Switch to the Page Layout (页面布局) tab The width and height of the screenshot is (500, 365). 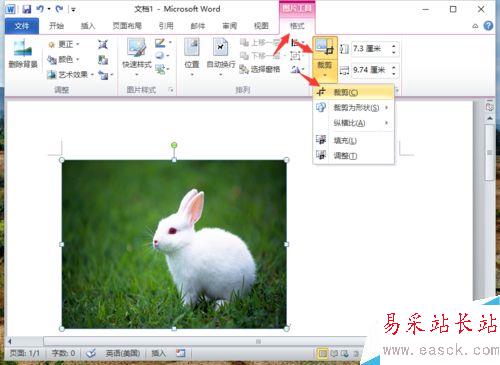point(127,26)
